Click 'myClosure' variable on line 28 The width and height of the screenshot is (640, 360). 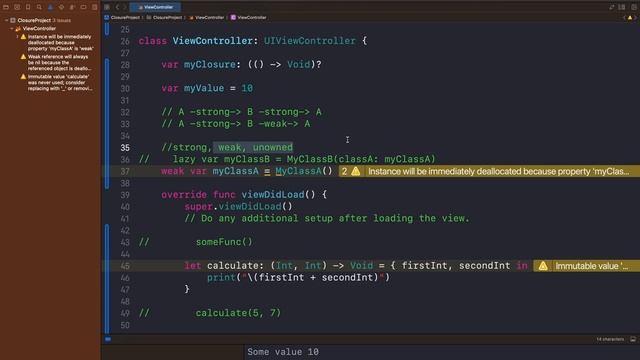[209, 64]
